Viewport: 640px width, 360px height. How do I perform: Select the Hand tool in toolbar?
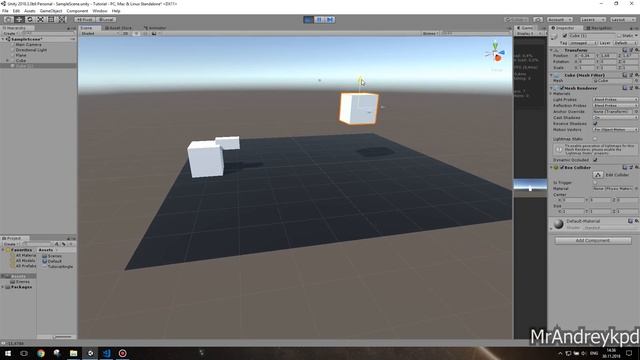point(8,20)
